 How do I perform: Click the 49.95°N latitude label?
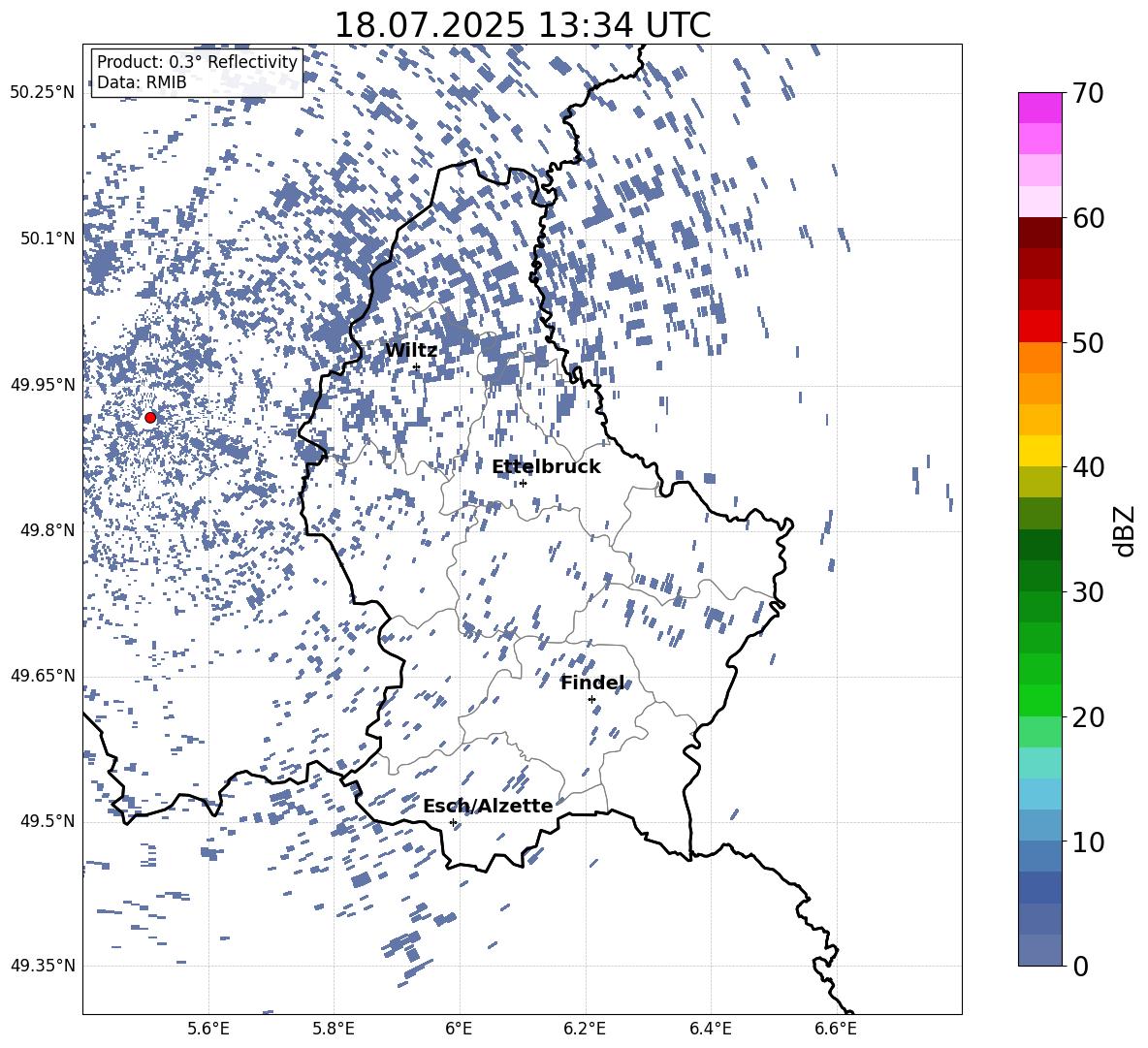(43, 384)
